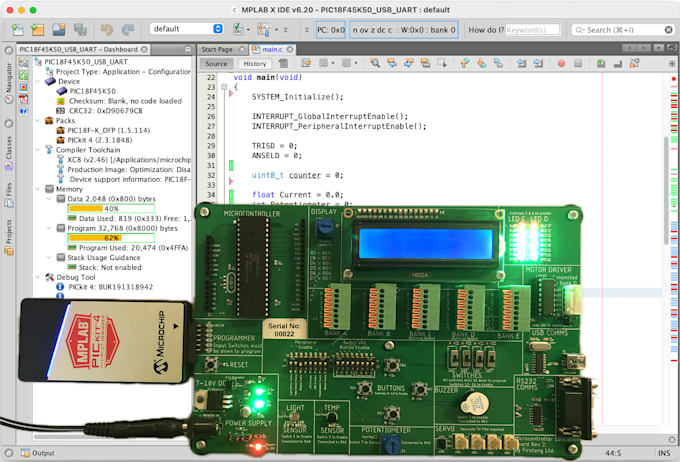Click the Set Project Configuration icon
This screenshot has width=680, height=462.
[239, 29]
